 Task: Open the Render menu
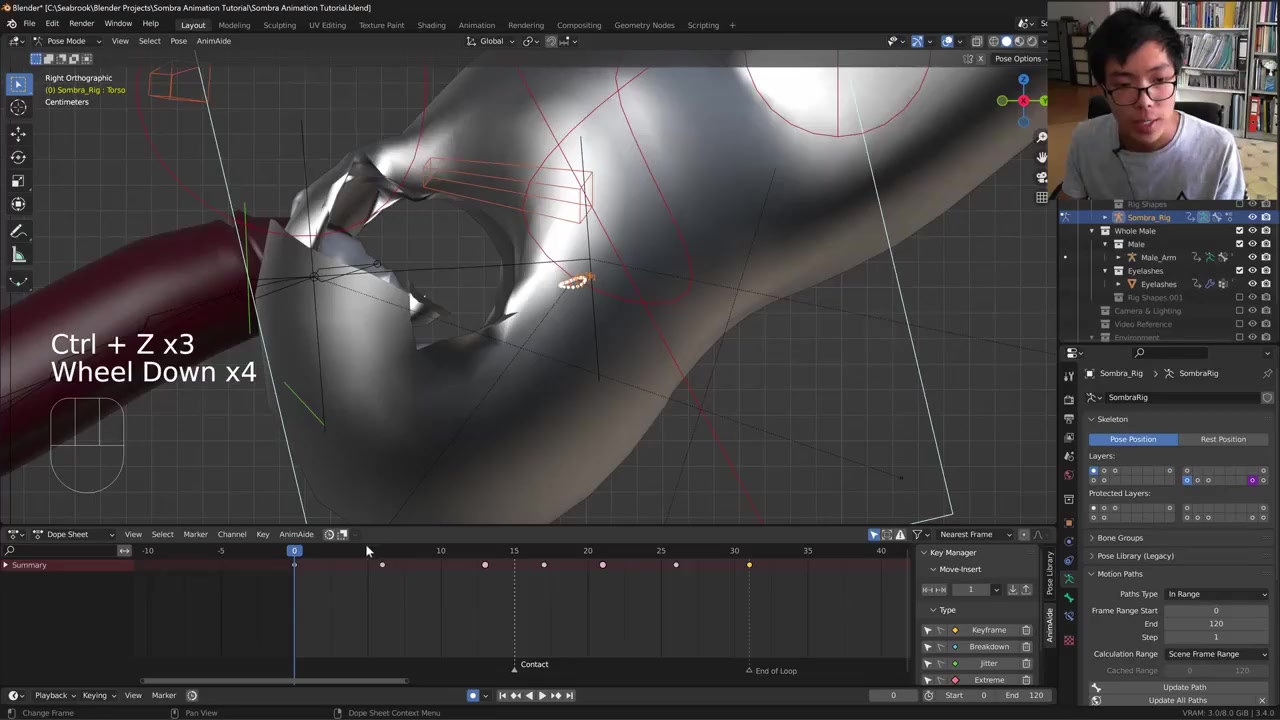(x=81, y=23)
